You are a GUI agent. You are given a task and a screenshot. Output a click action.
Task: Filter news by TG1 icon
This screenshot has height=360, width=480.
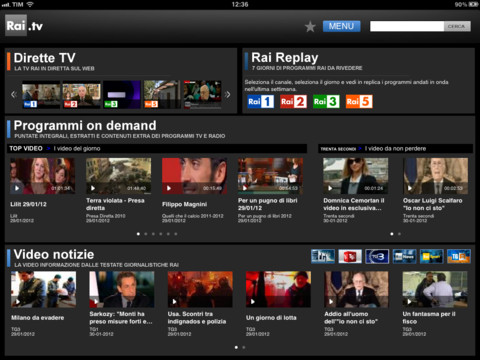[323, 256]
